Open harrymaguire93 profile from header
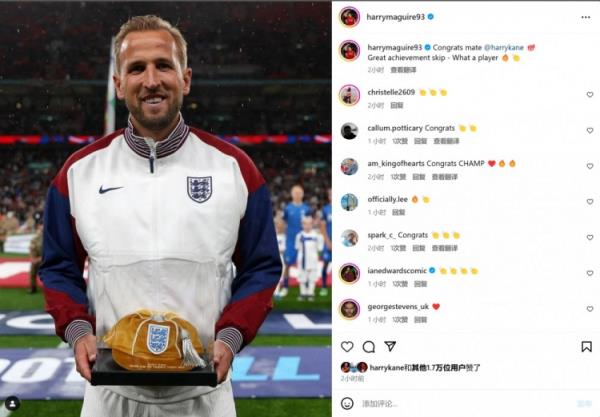Viewport: 600px width, 417px height. tap(396, 17)
